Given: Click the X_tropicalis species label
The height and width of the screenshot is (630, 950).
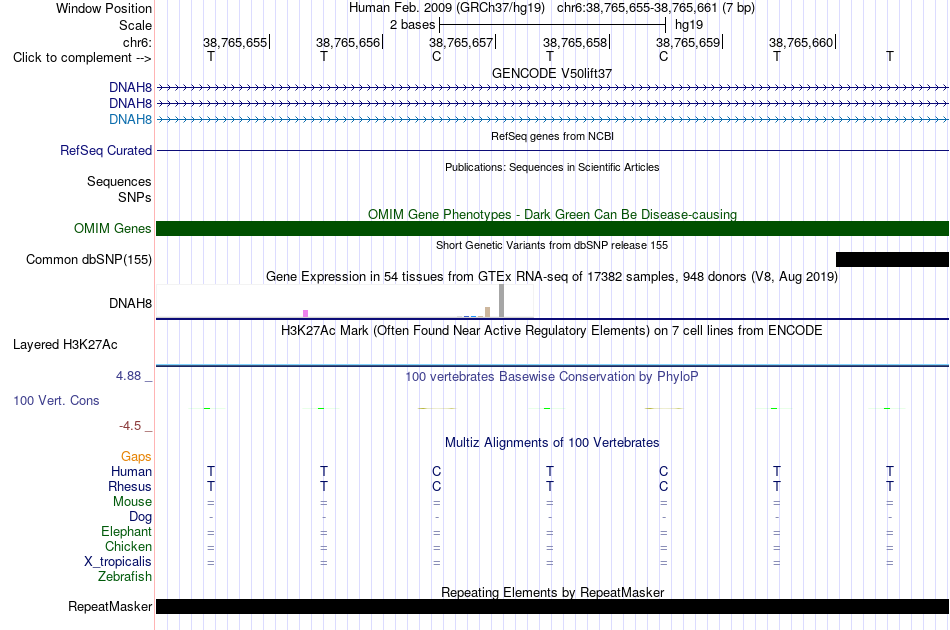Looking at the screenshot, I should point(118,562).
